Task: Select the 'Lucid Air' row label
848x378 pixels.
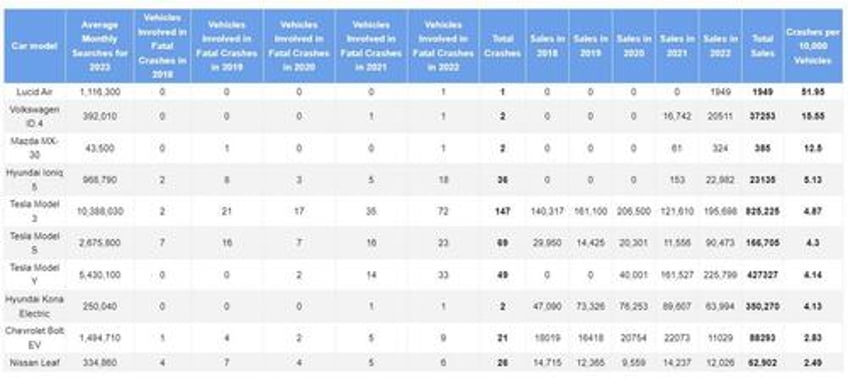Action: [x=34, y=92]
